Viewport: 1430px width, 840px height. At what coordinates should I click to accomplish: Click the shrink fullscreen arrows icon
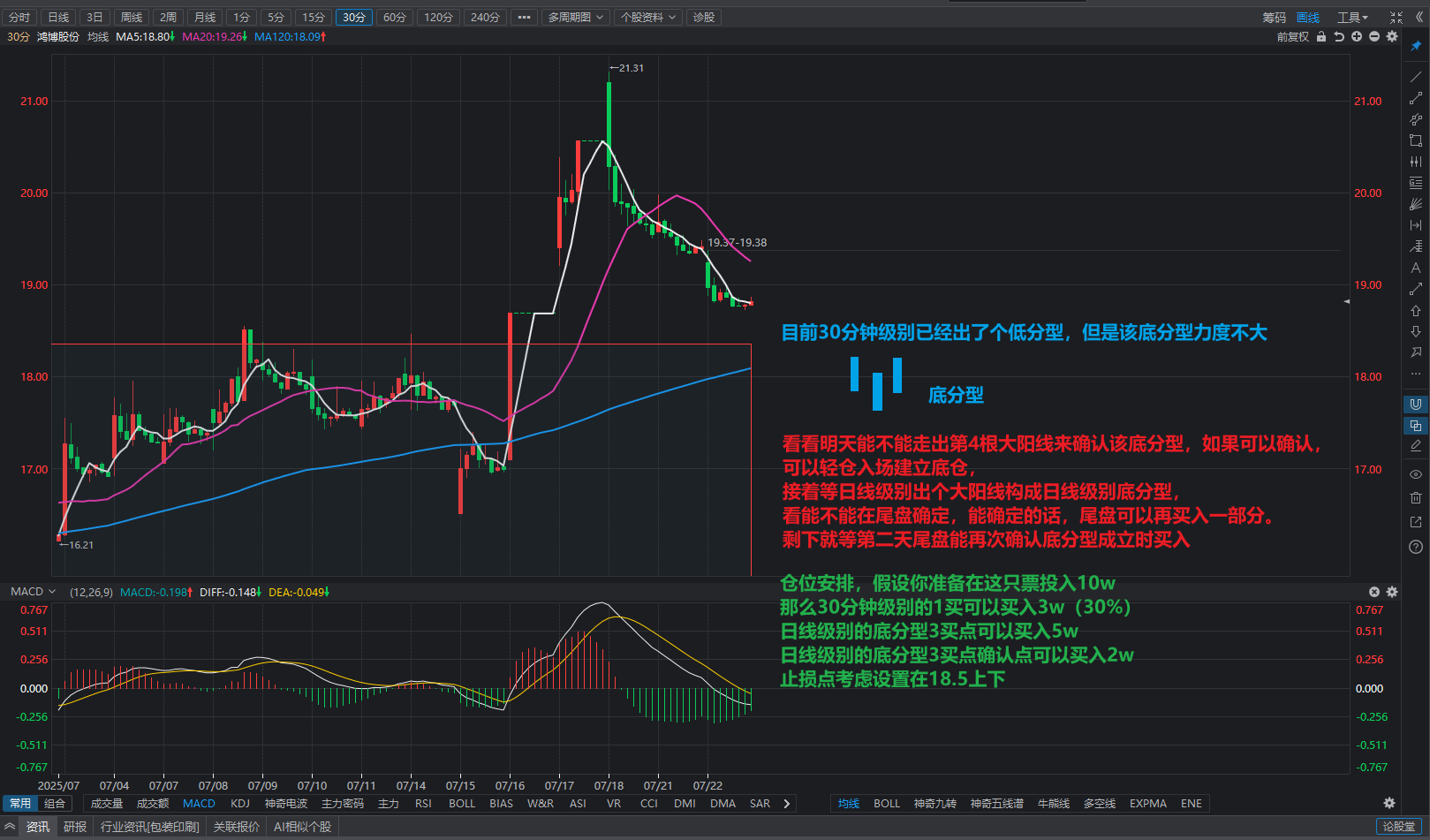1396,18
